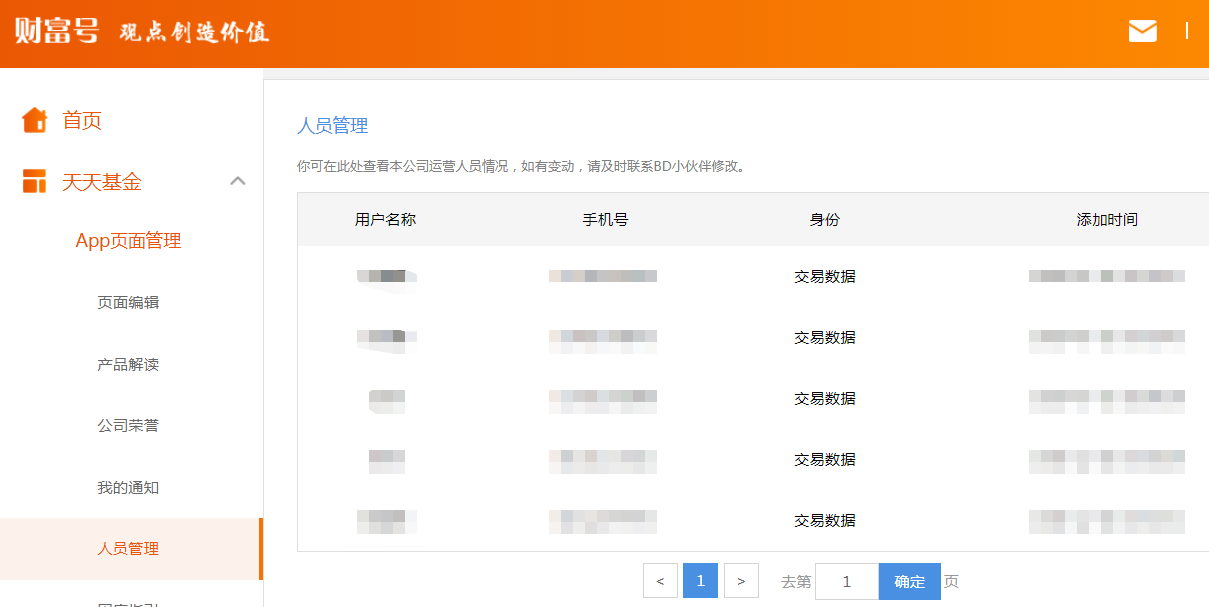Click the 天天基金 grid icon
Viewport: 1209px width, 607px height.
[x=35, y=181]
